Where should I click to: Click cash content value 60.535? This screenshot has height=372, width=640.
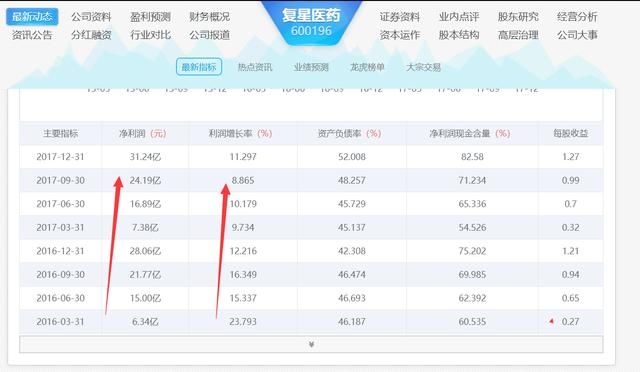point(472,322)
